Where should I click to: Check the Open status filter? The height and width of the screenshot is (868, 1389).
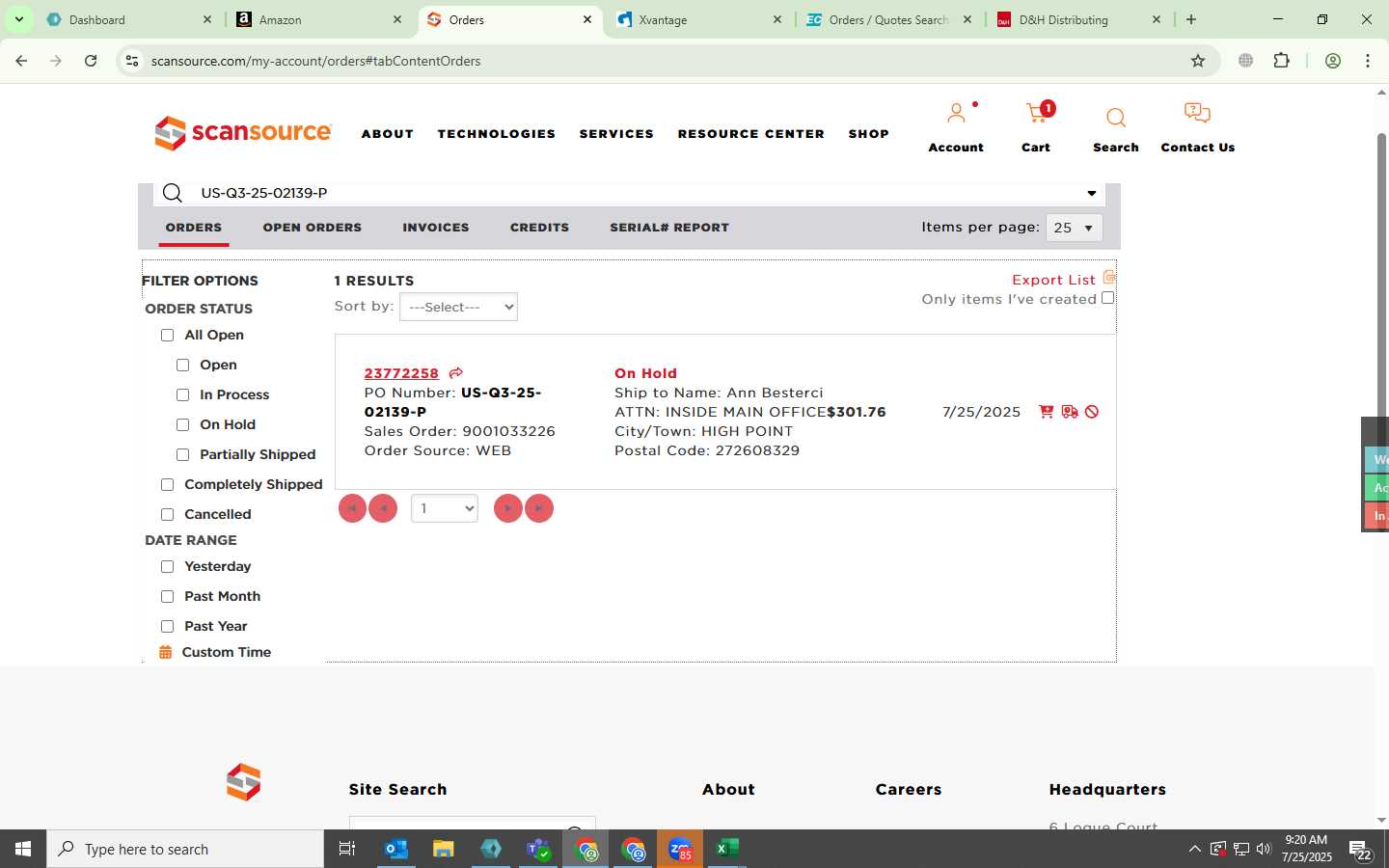pos(182,366)
